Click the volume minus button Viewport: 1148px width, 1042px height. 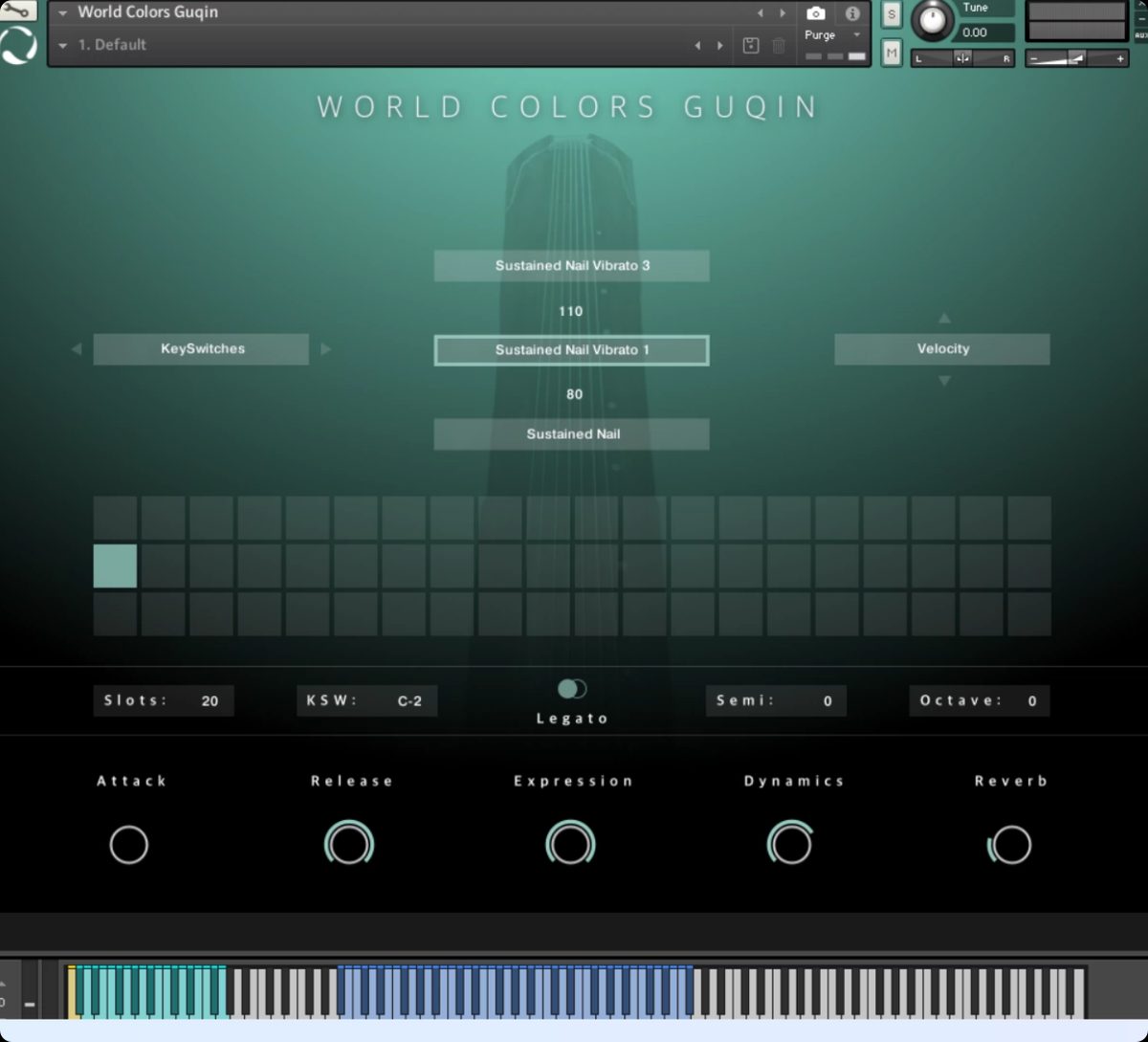[1033, 58]
